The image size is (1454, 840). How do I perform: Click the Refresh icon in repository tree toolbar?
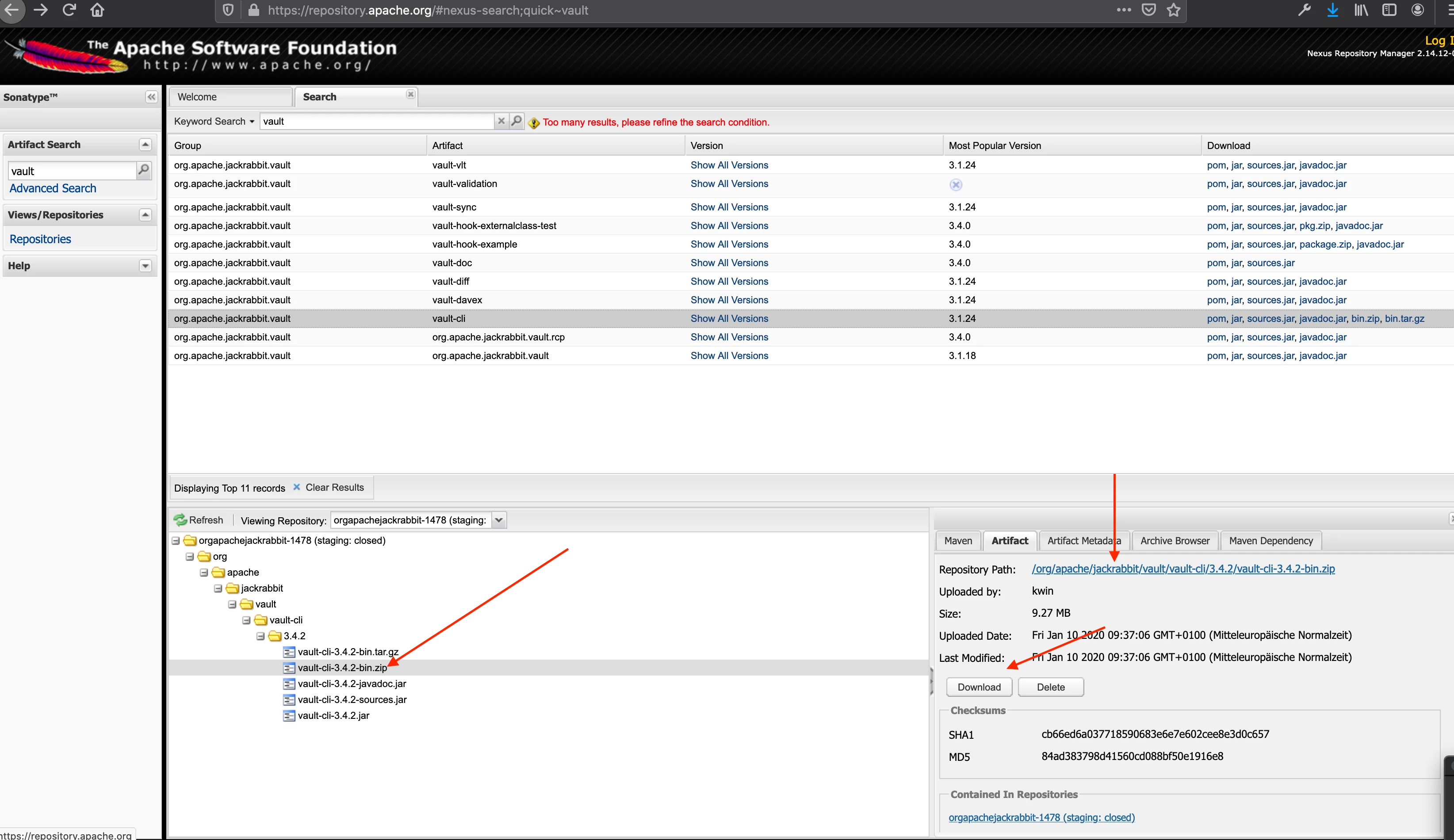(x=180, y=520)
